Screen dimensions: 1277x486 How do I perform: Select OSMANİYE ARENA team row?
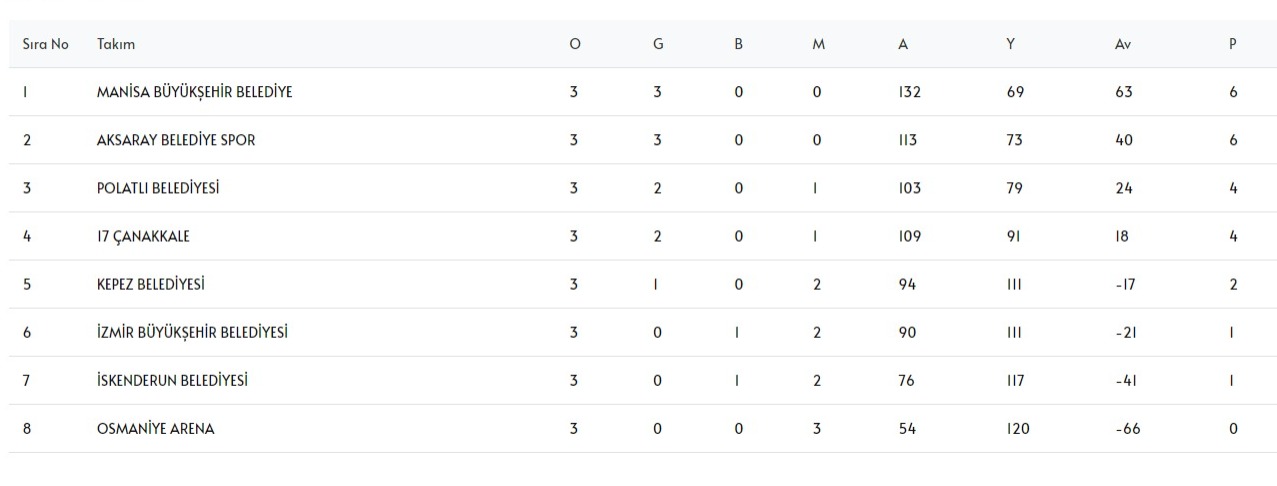pyautogui.click(x=155, y=429)
